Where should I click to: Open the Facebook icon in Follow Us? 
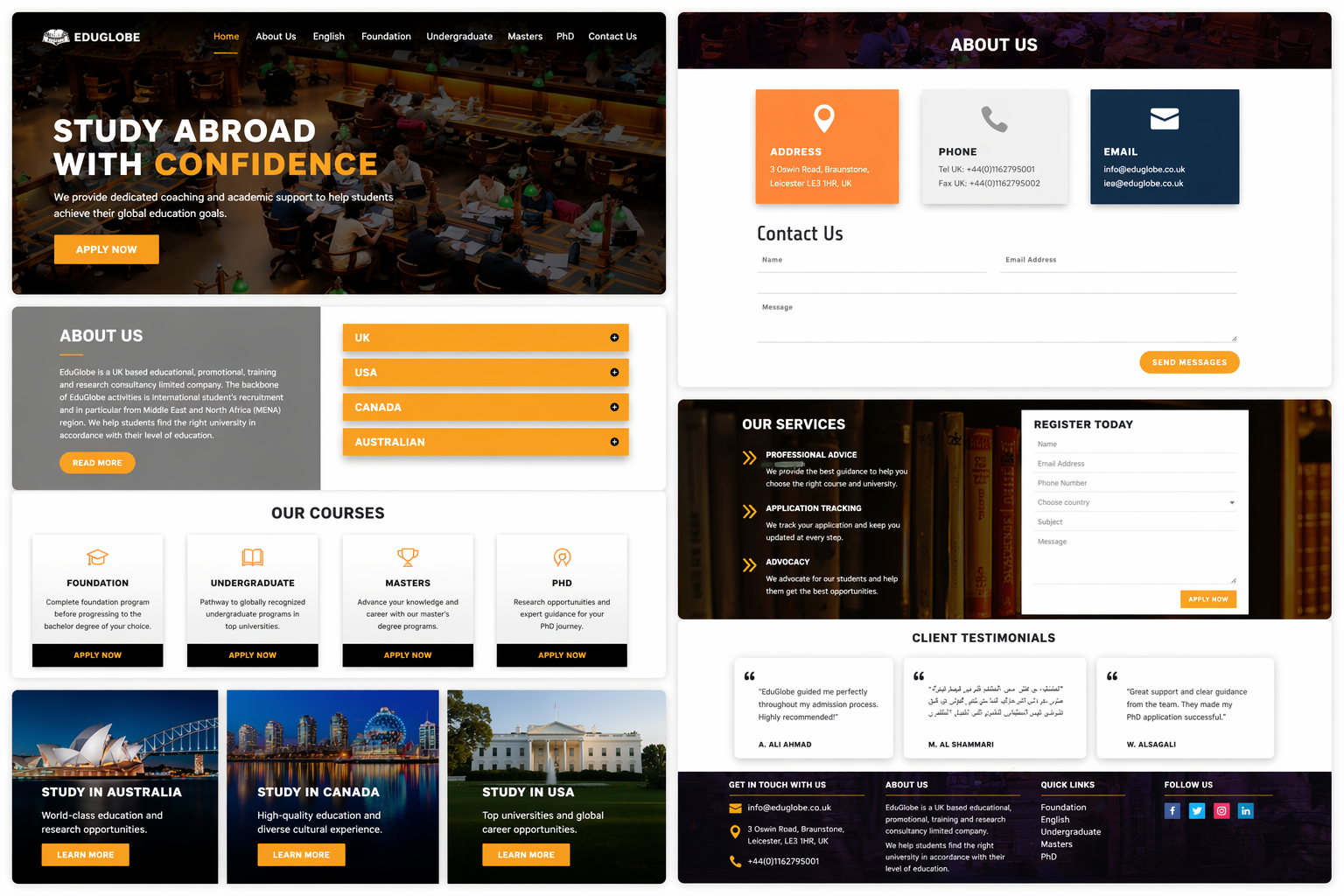(x=1172, y=810)
